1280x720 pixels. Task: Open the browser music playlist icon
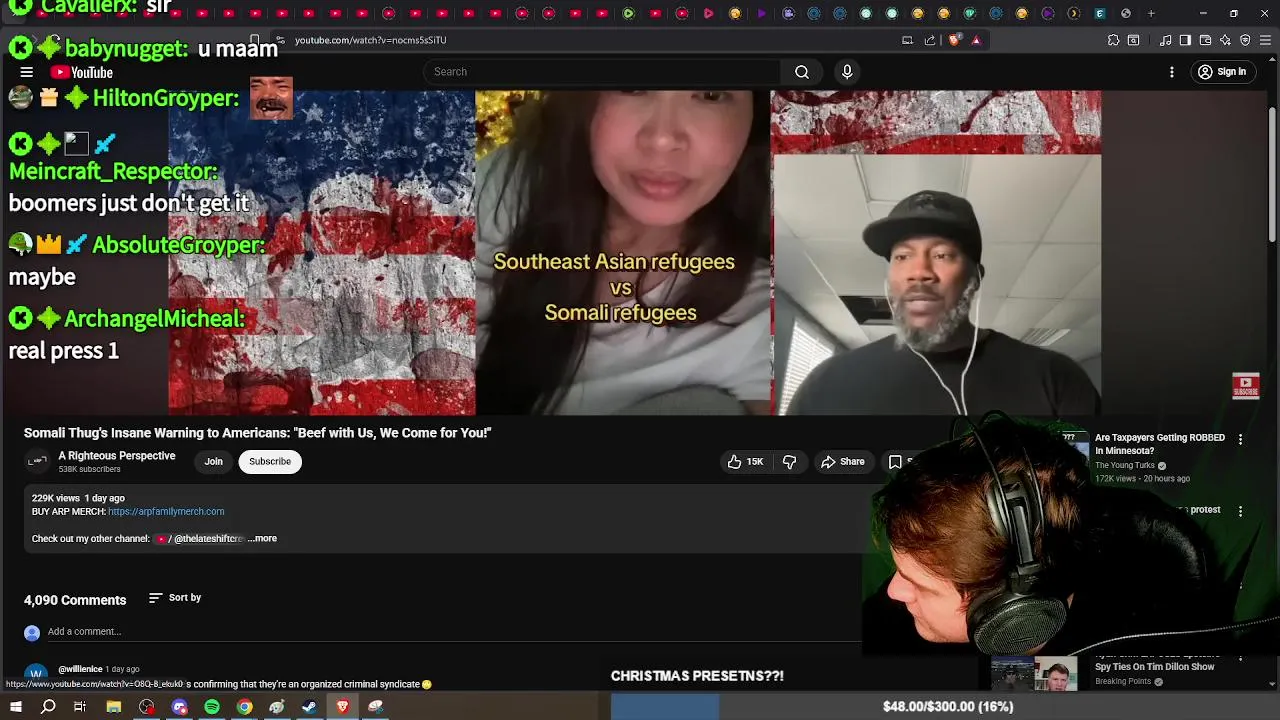point(1166,40)
